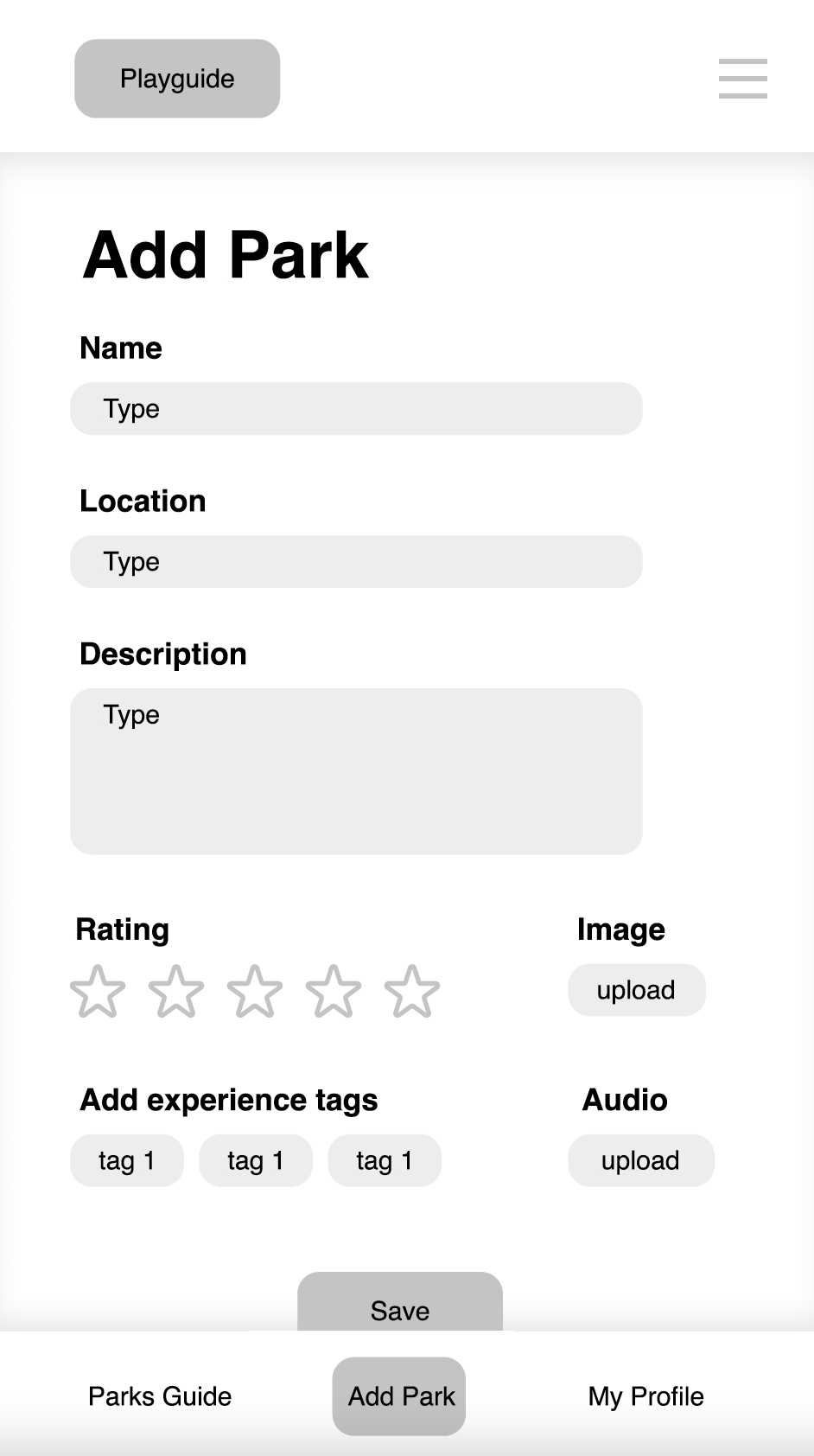Save the new park
The height and width of the screenshot is (1456, 814).
[x=400, y=1304]
